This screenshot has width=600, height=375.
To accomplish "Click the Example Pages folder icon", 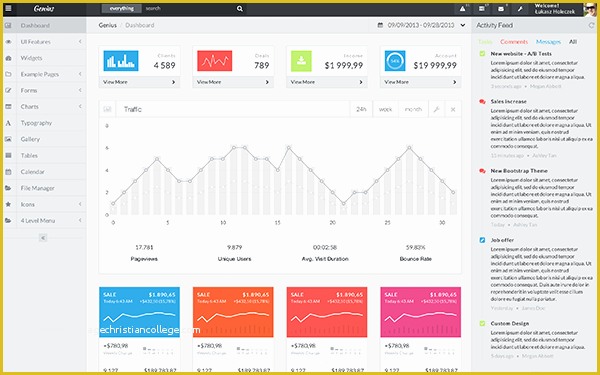I will 8,74.
